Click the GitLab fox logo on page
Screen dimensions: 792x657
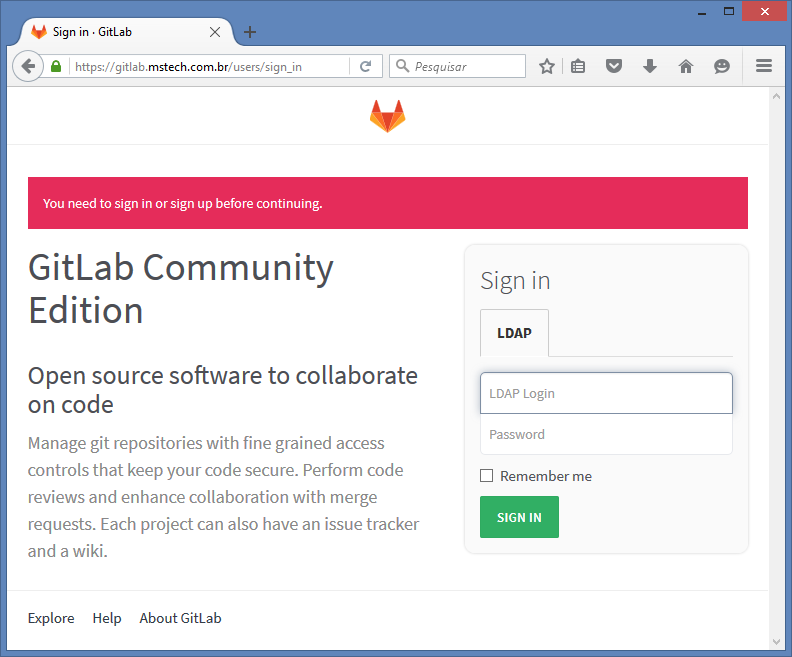point(387,116)
